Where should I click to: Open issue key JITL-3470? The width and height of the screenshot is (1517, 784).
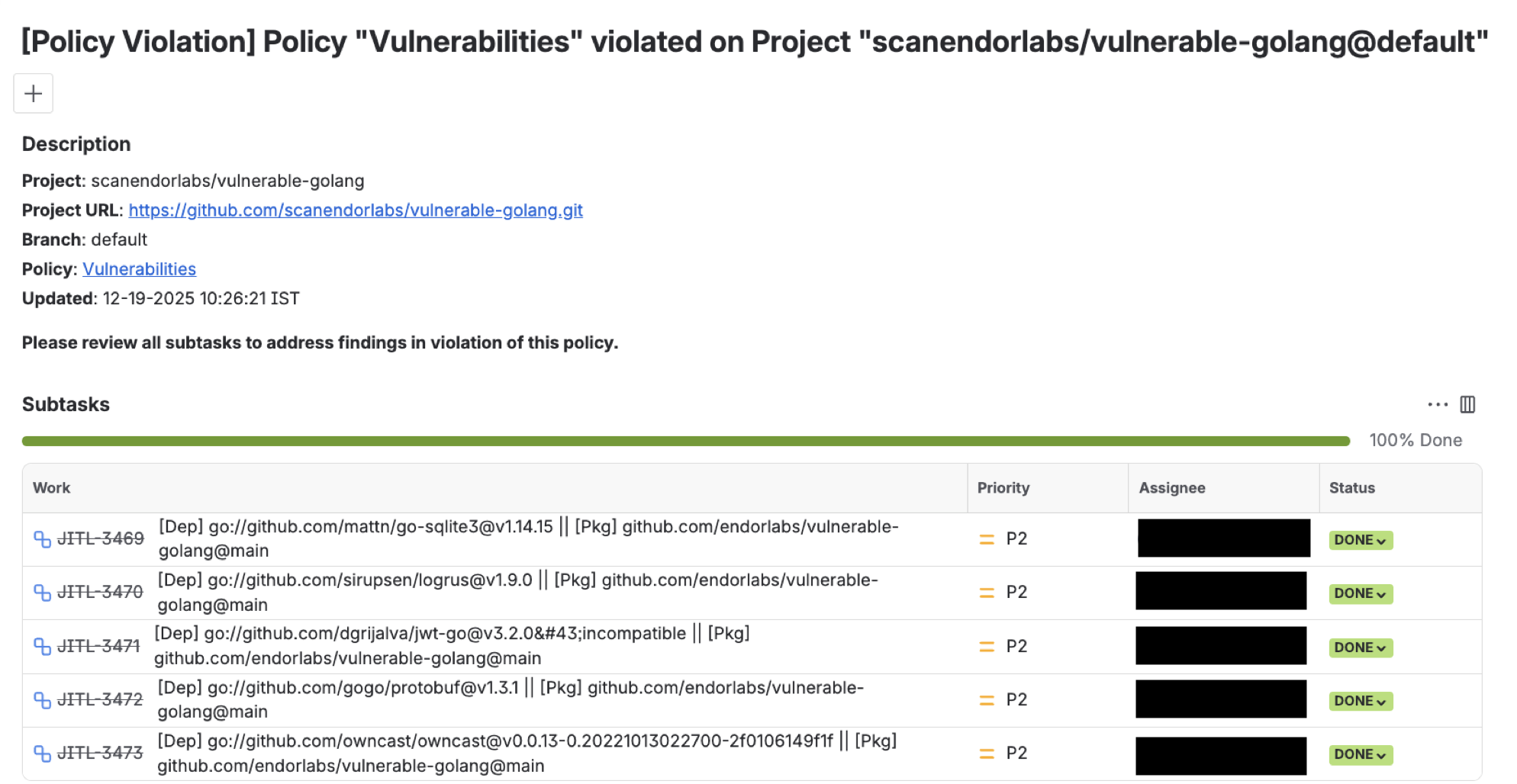coord(100,592)
